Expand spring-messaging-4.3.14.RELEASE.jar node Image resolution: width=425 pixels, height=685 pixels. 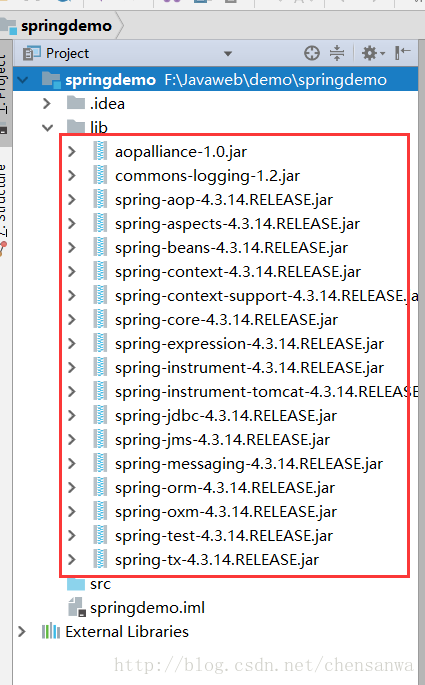click(x=72, y=464)
